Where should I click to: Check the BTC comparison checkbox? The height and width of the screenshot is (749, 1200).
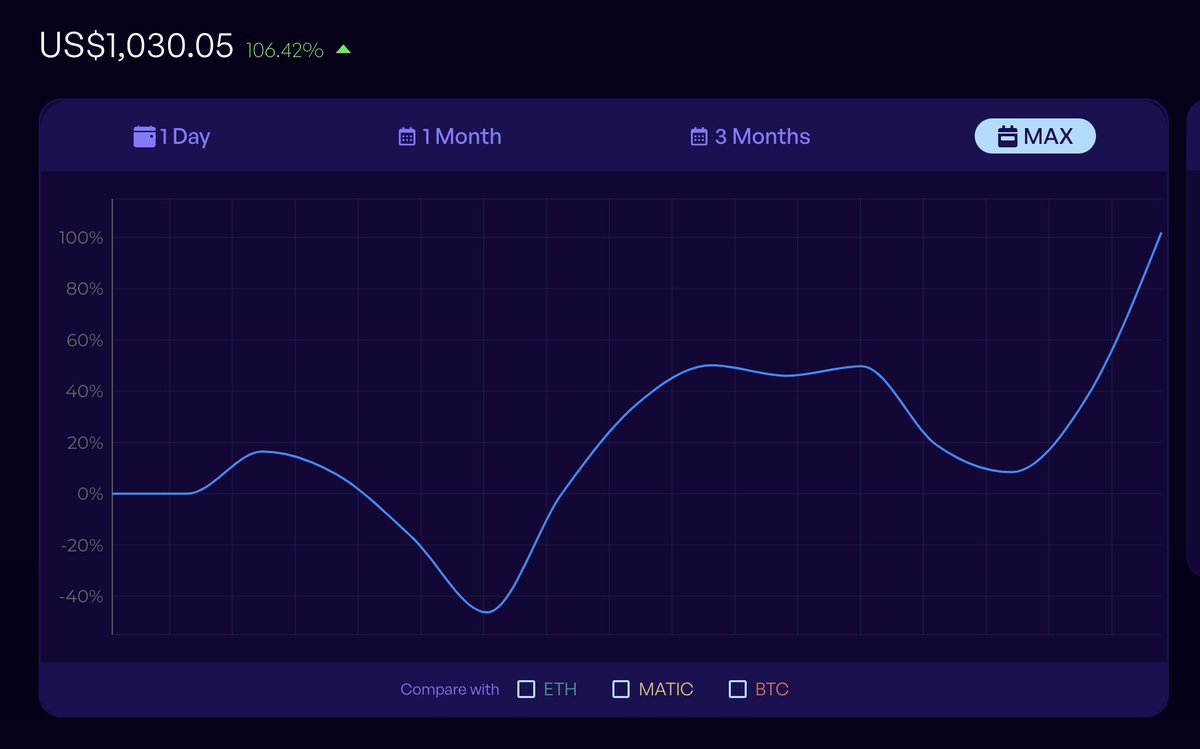pyautogui.click(x=738, y=689)
